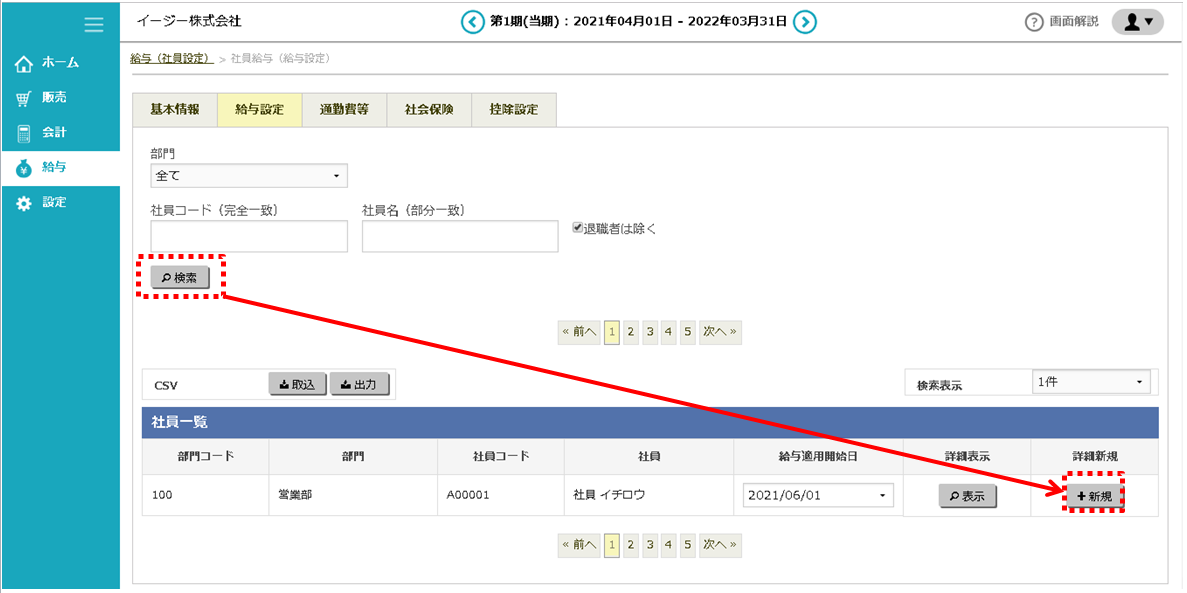Click the 給与（社員設定） breadcrumb link

171,59
